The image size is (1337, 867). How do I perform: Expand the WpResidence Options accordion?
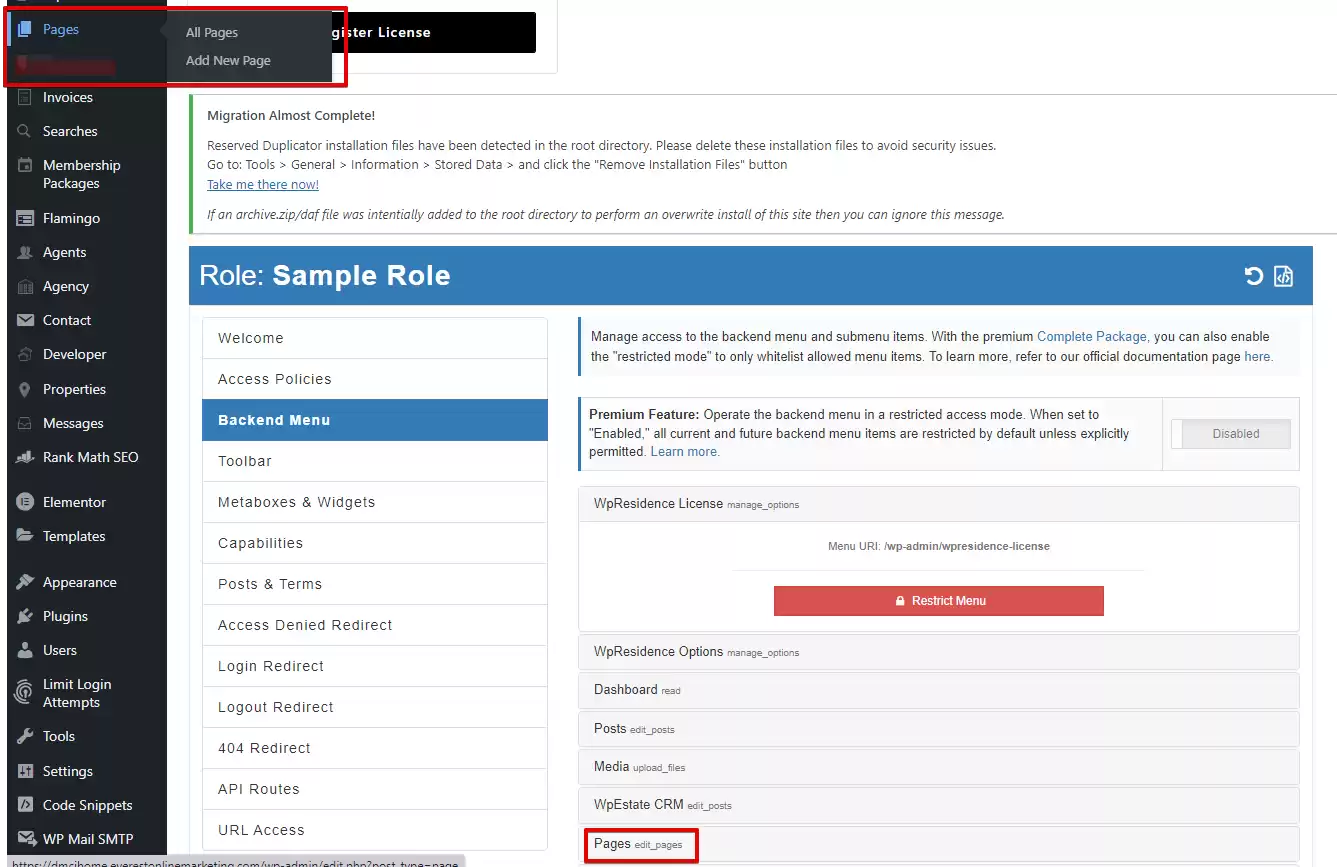pyautogui.click(x=938, y=651)
